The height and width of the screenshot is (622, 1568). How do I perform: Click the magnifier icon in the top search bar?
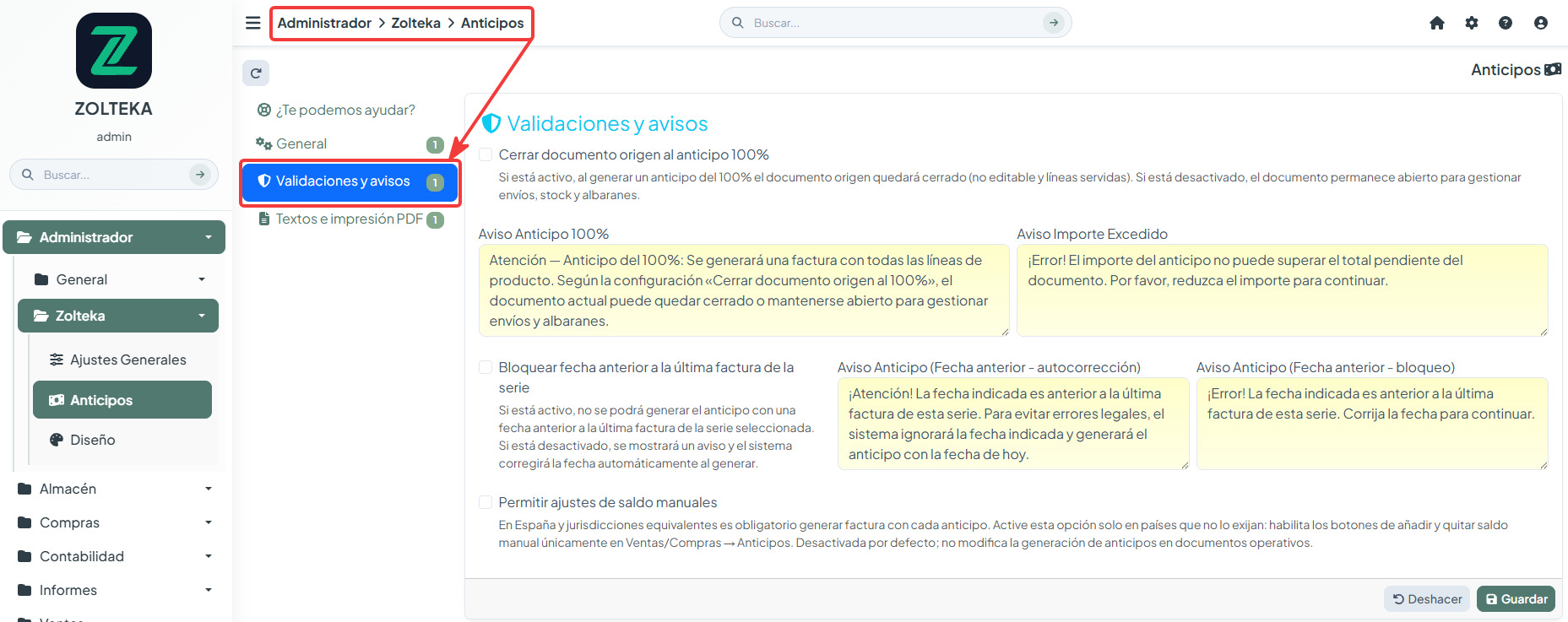click(737, 23)
